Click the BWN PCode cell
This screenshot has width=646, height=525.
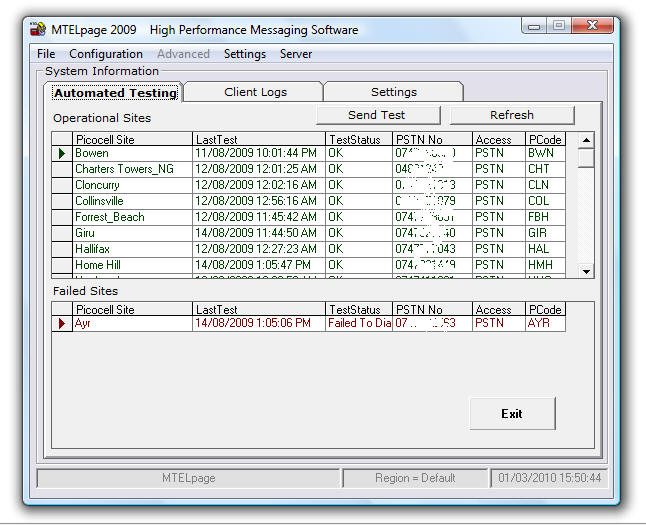(x=545, y=153)
